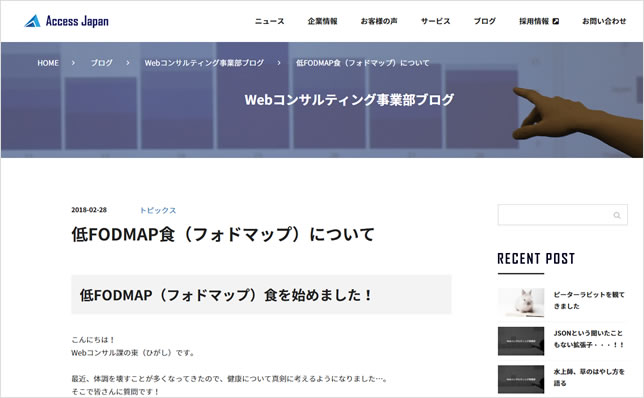This screenshot has width=644, height=398.
Task: Open the お問い合わせ menu item
Action: click(x=604, y=21)
